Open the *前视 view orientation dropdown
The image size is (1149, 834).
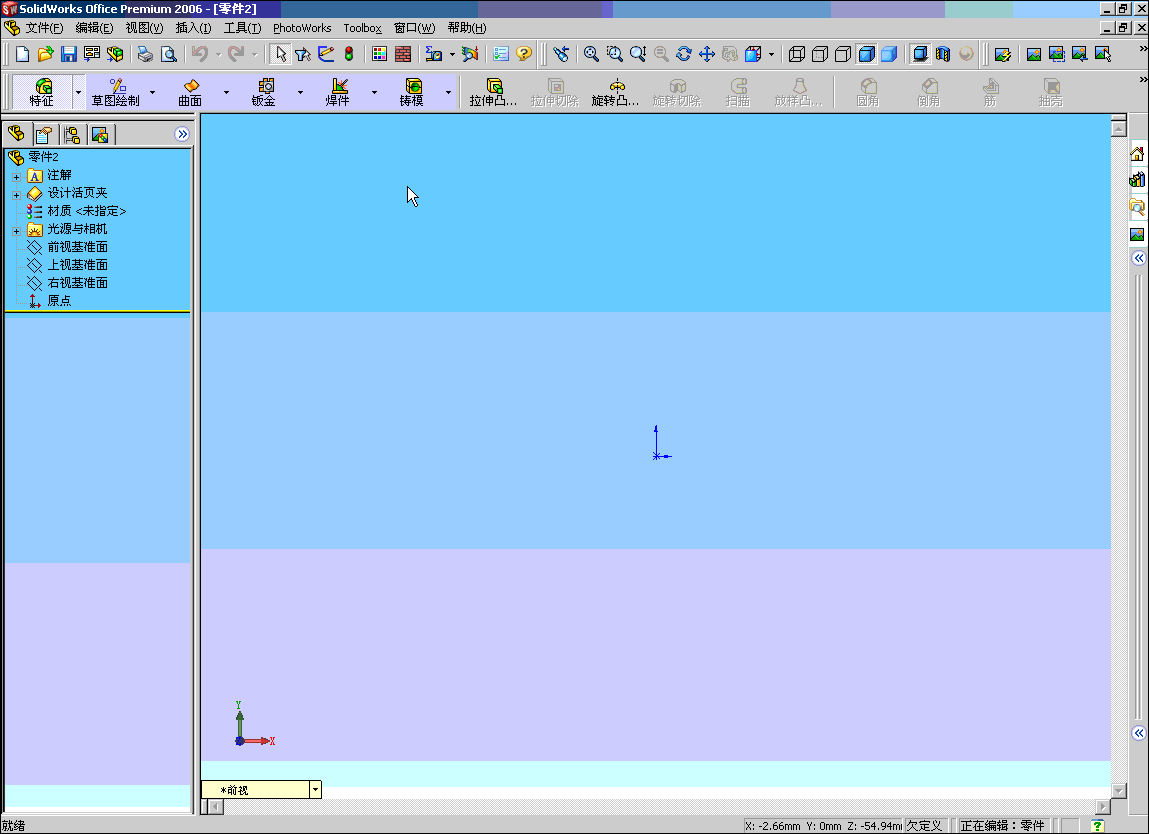pyautogui.click(x=315, y=789)
